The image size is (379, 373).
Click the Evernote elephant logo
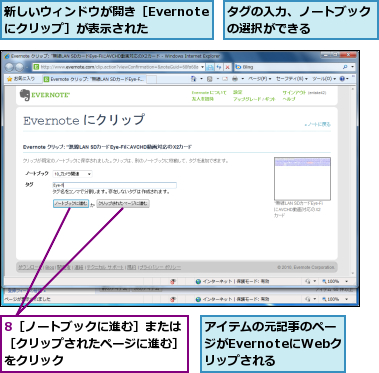click(x=25, y=95)
